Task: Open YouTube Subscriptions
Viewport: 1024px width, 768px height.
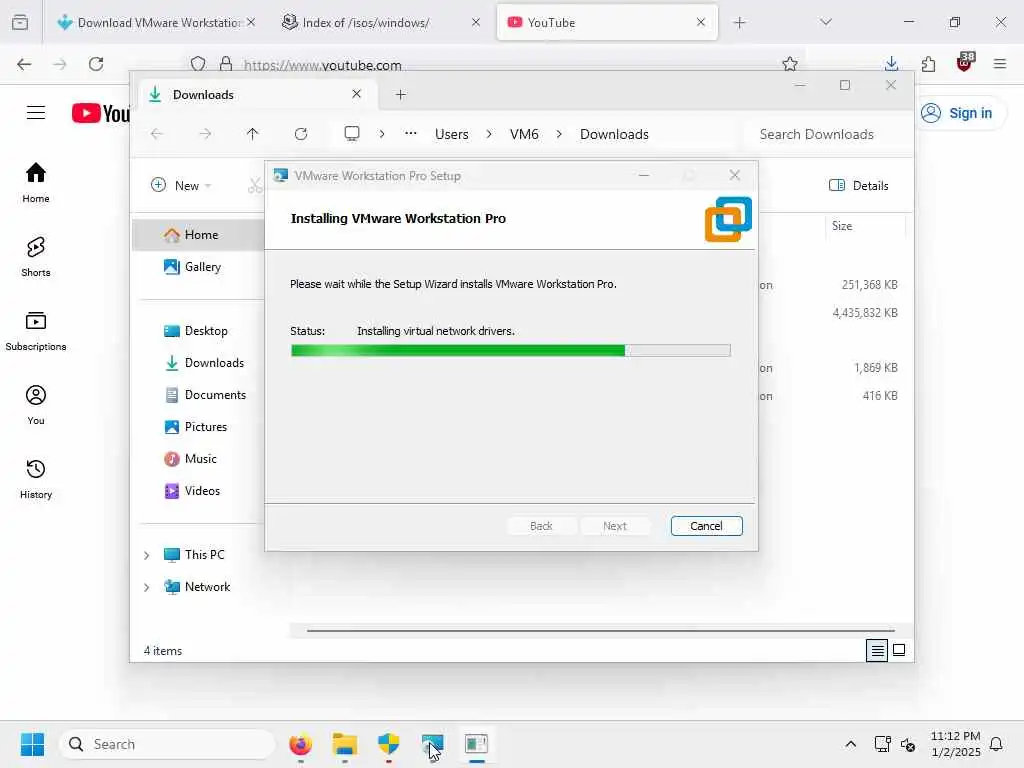Action: [x=36, y=331]
